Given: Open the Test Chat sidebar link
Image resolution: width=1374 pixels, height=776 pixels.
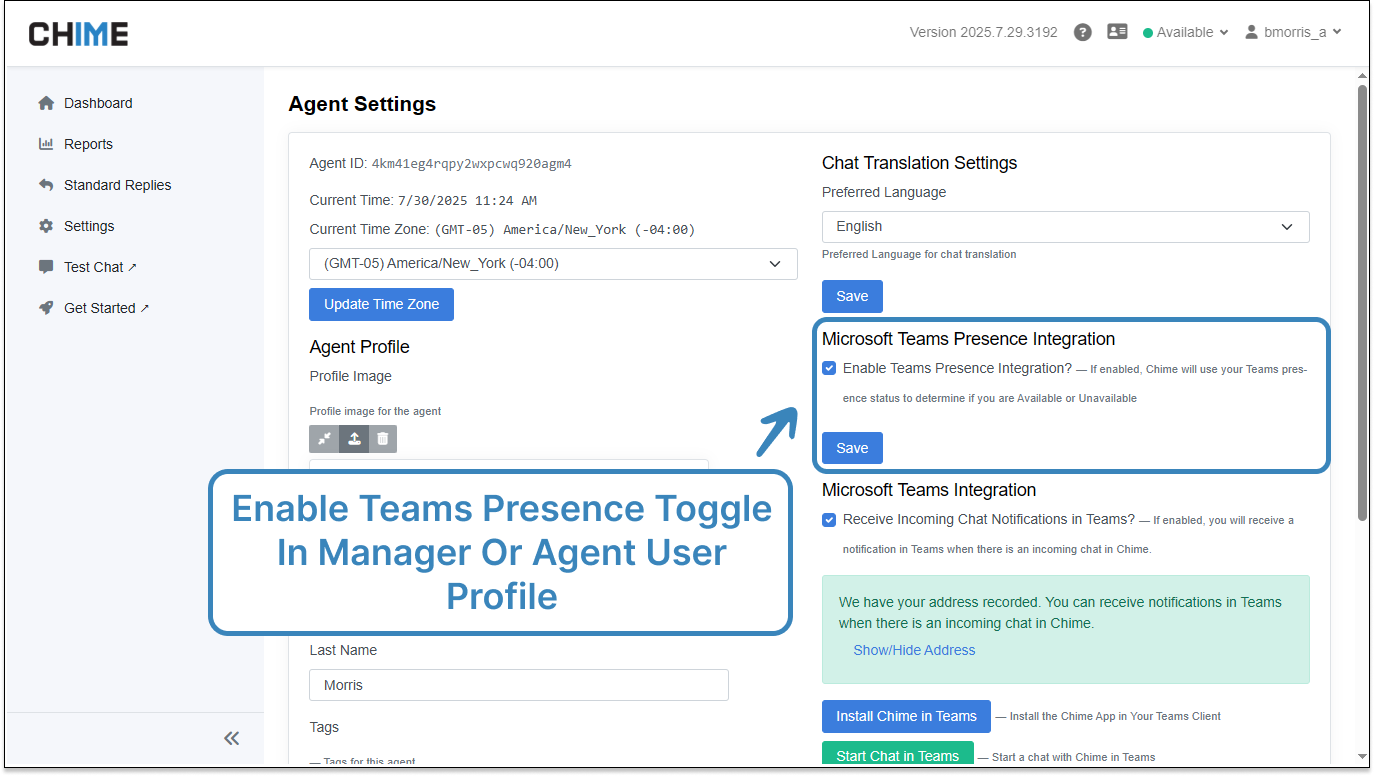Looking at the screenshot, I should 100,267.
